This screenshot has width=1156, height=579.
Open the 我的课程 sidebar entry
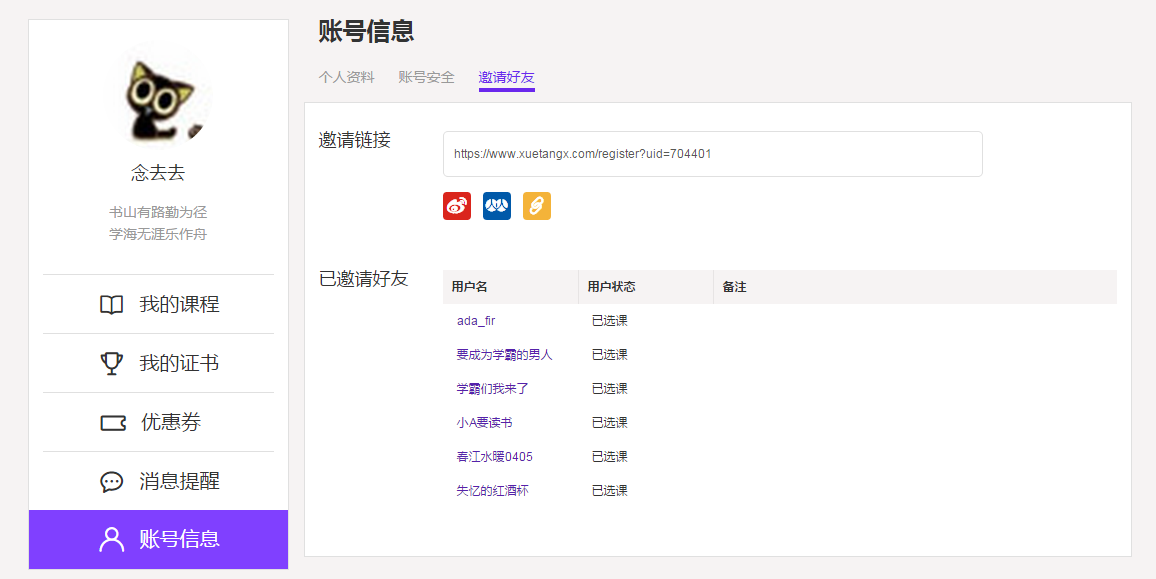tap(158, 304)
